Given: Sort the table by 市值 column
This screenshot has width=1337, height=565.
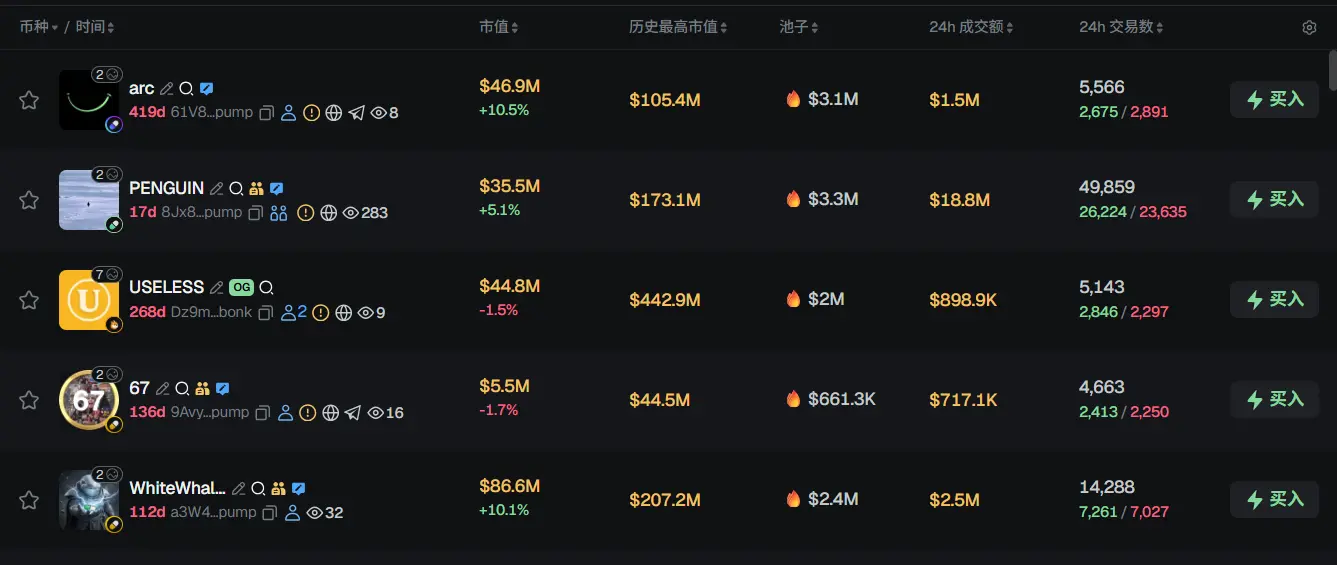Looking at the screenshot, I should tap(498, 27).
